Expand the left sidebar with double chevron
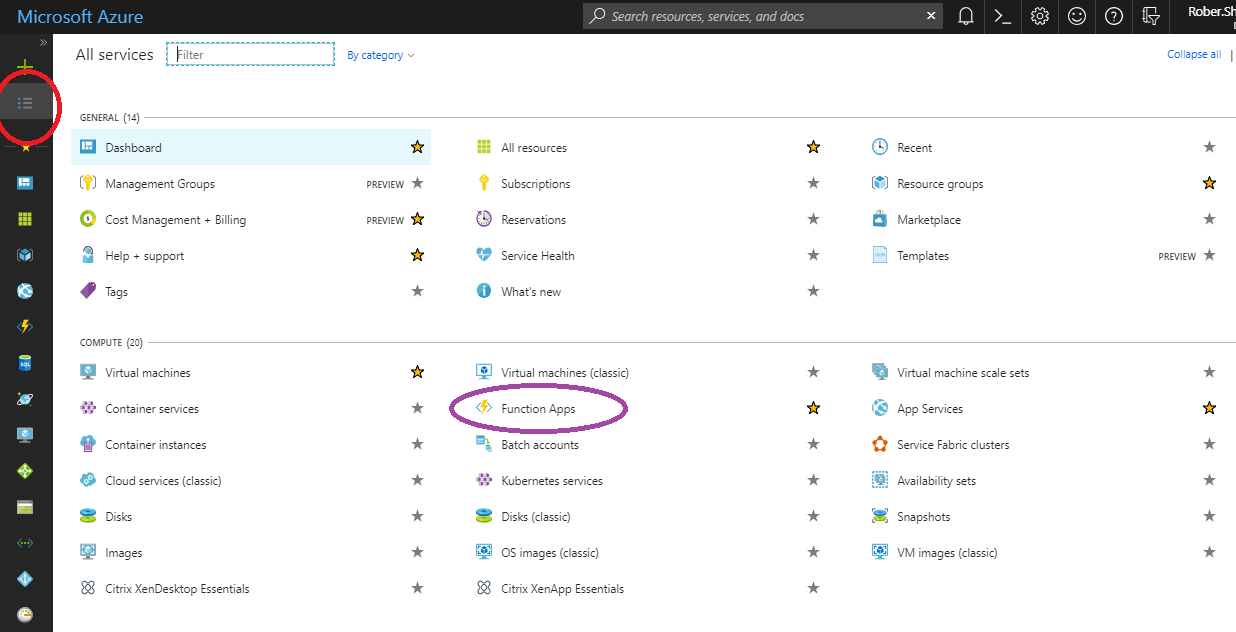Image resolution: width=1236 pixels, height=632 pixels. 43,42
